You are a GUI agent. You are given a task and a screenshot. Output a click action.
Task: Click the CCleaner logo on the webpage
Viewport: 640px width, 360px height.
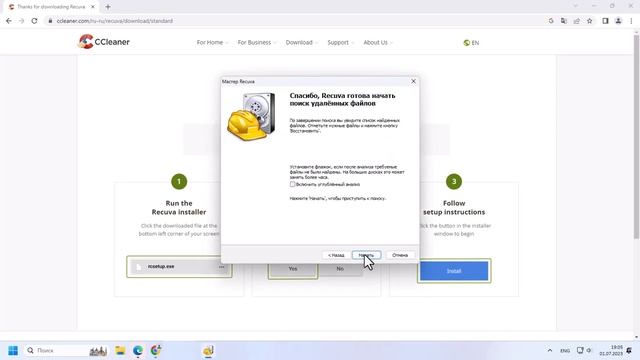coord(104,42)
